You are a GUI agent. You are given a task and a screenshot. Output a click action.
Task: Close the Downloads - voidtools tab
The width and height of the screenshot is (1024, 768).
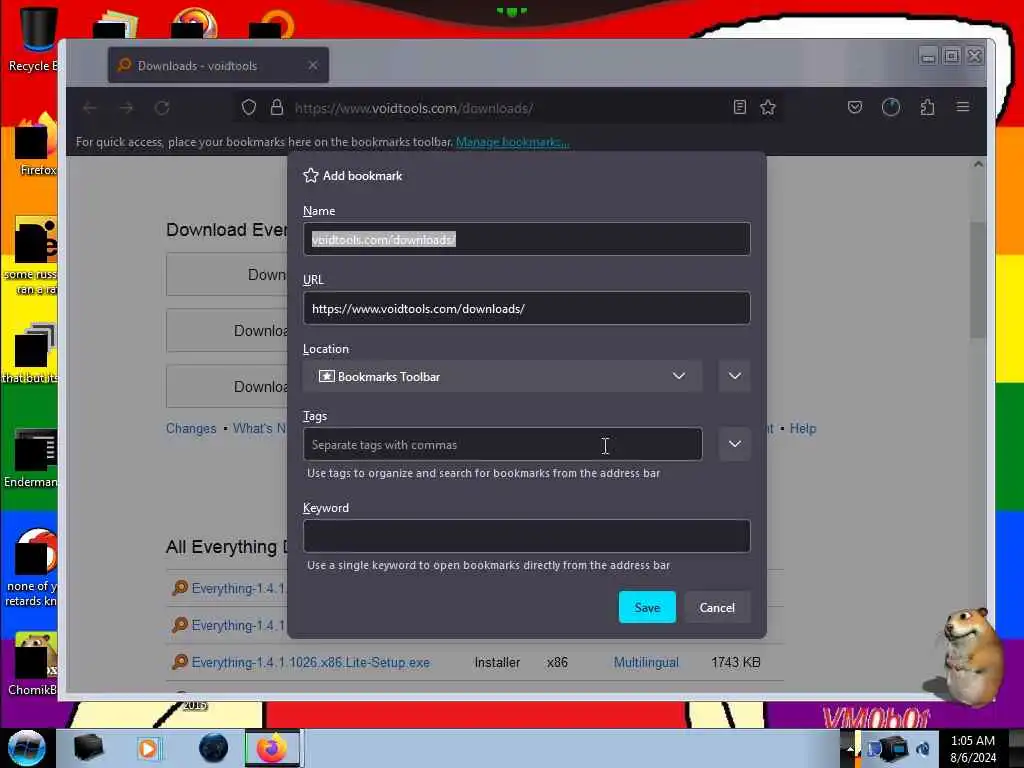click(x=313, y=65)
